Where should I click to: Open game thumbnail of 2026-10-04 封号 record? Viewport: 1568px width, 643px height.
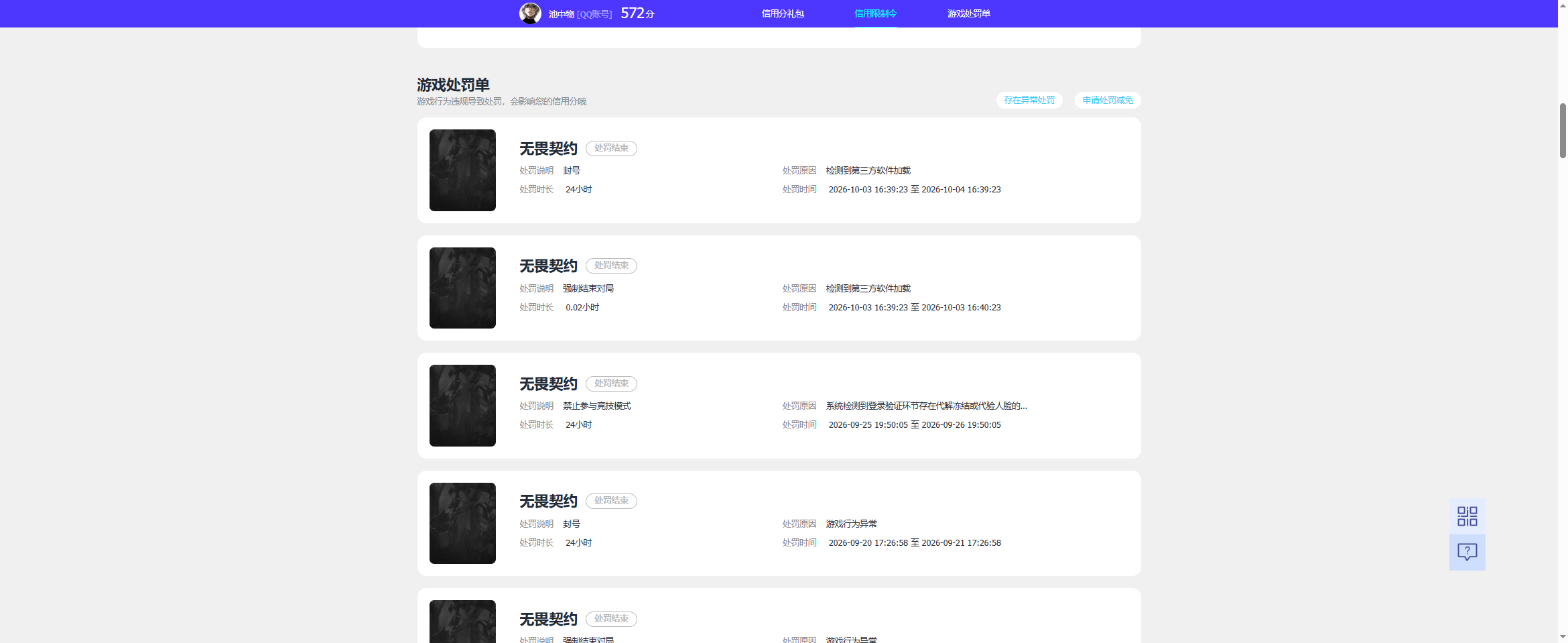pos(462,170)
